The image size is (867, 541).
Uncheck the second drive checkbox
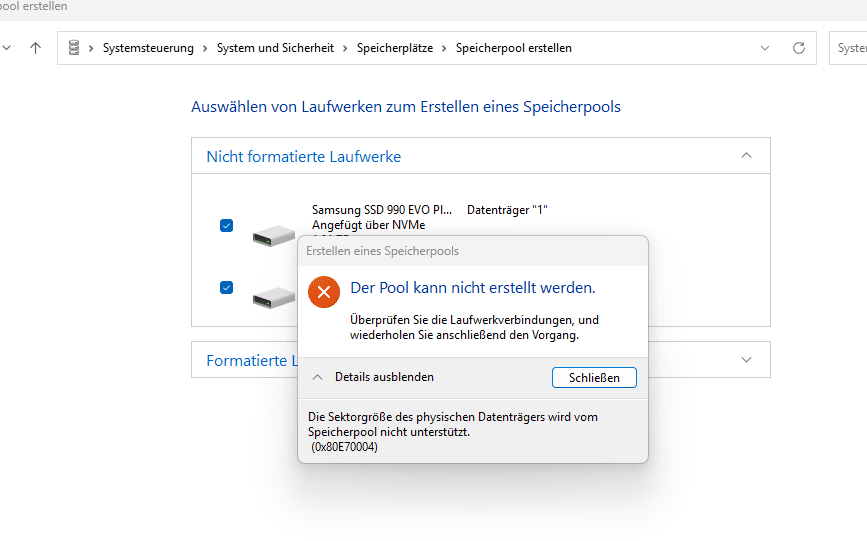(x=227, y=288)
